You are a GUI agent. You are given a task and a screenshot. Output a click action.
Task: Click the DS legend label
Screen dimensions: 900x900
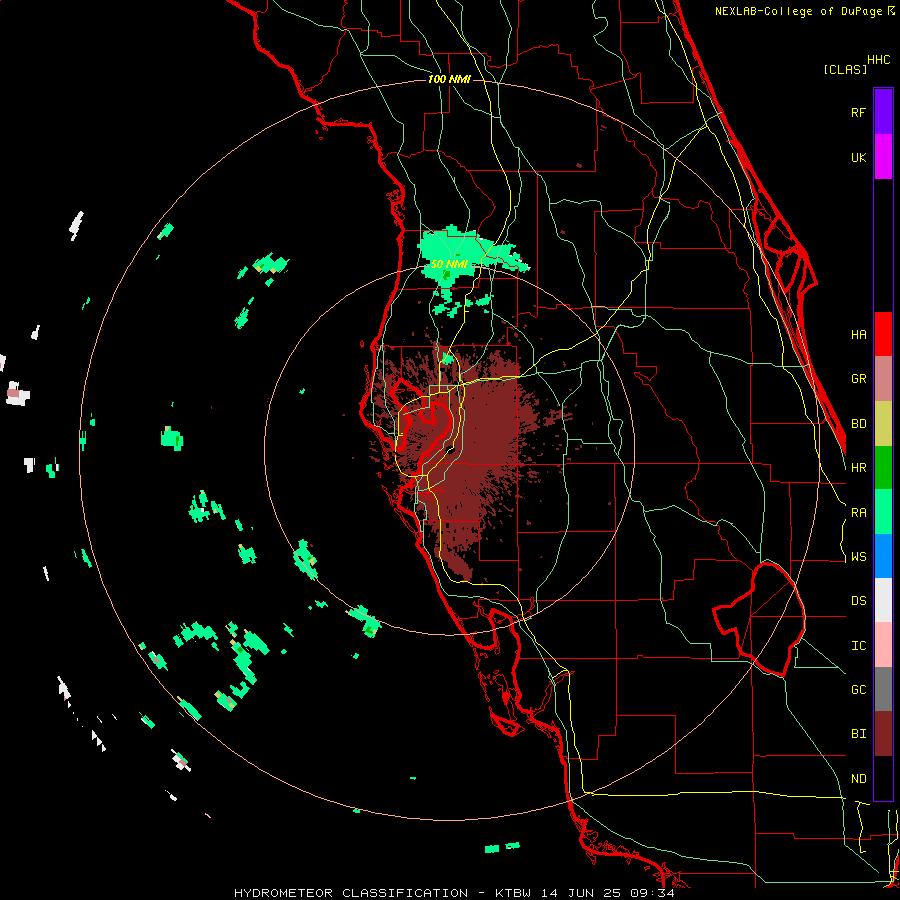pos(858,600)
